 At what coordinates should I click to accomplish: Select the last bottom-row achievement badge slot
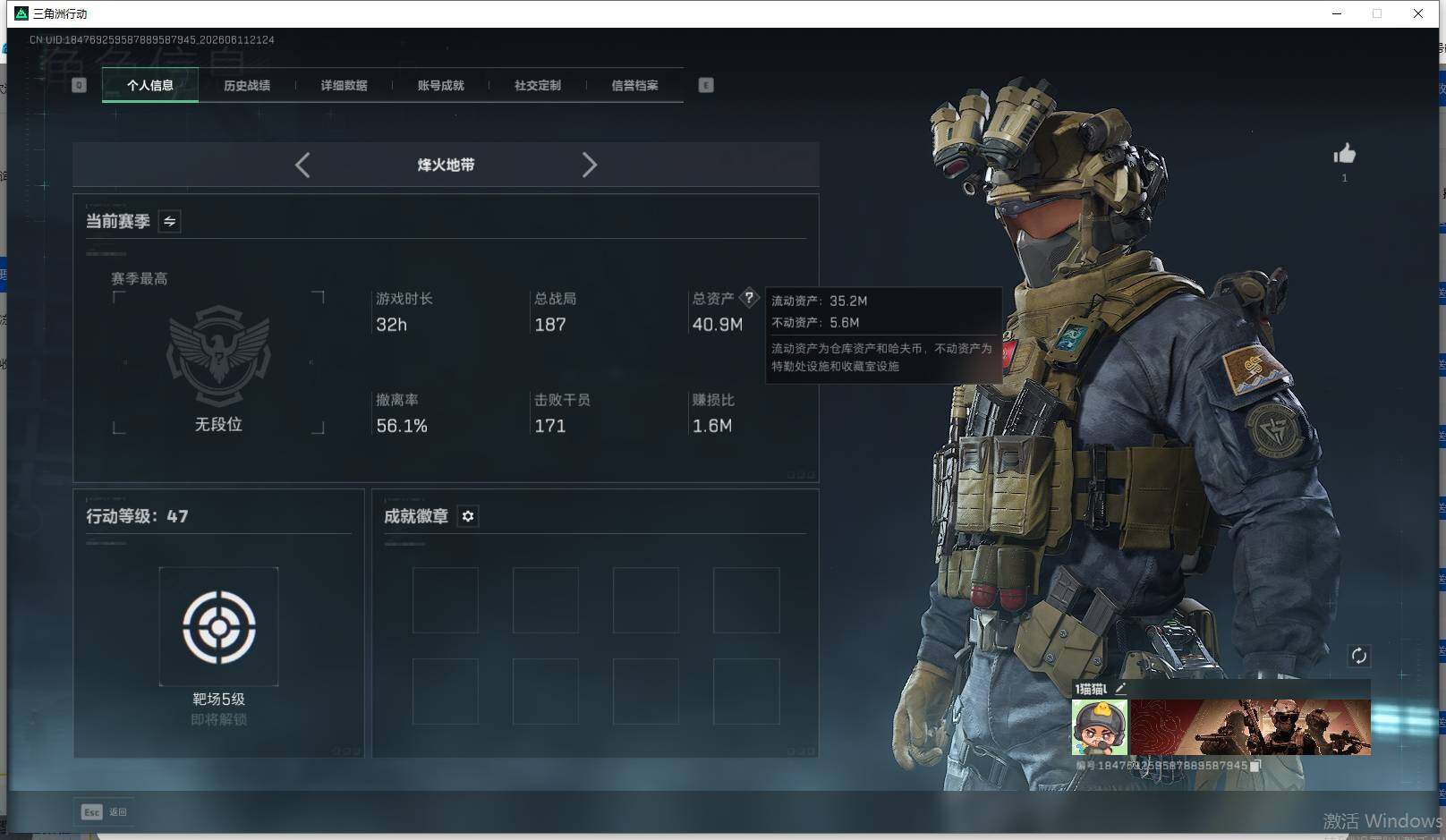pos(746,692)
